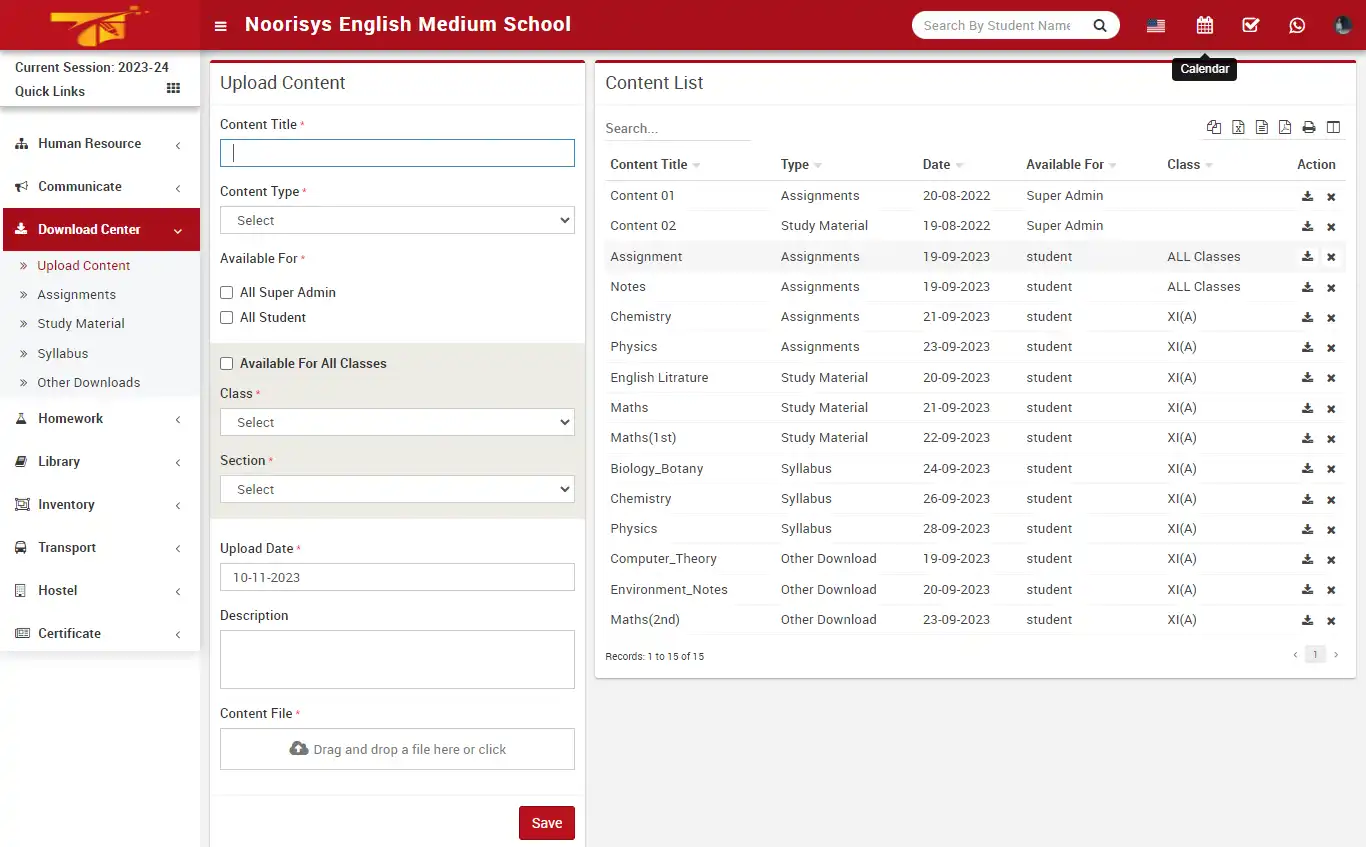Copy the content list data
Viewport: 1366px width, 847px height.
click(1214, 127)
